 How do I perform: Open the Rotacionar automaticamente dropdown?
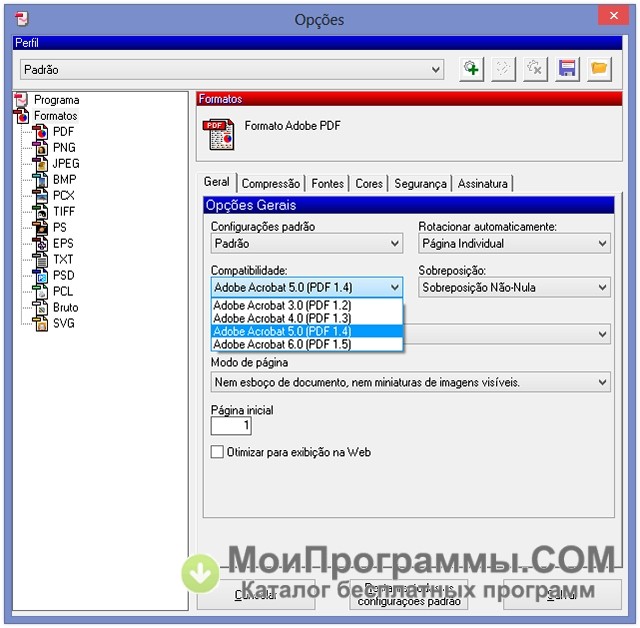tap(514, 244)
